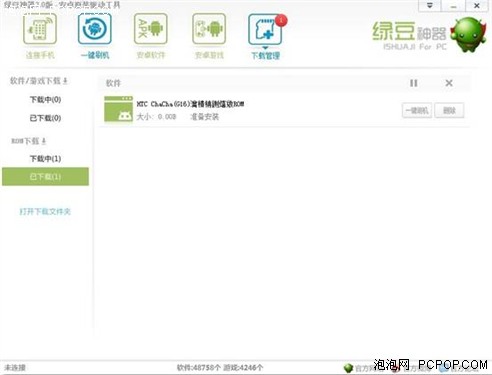
Task: Open the 连接手机 (connect phone) icon
Action: click(40, 29)
